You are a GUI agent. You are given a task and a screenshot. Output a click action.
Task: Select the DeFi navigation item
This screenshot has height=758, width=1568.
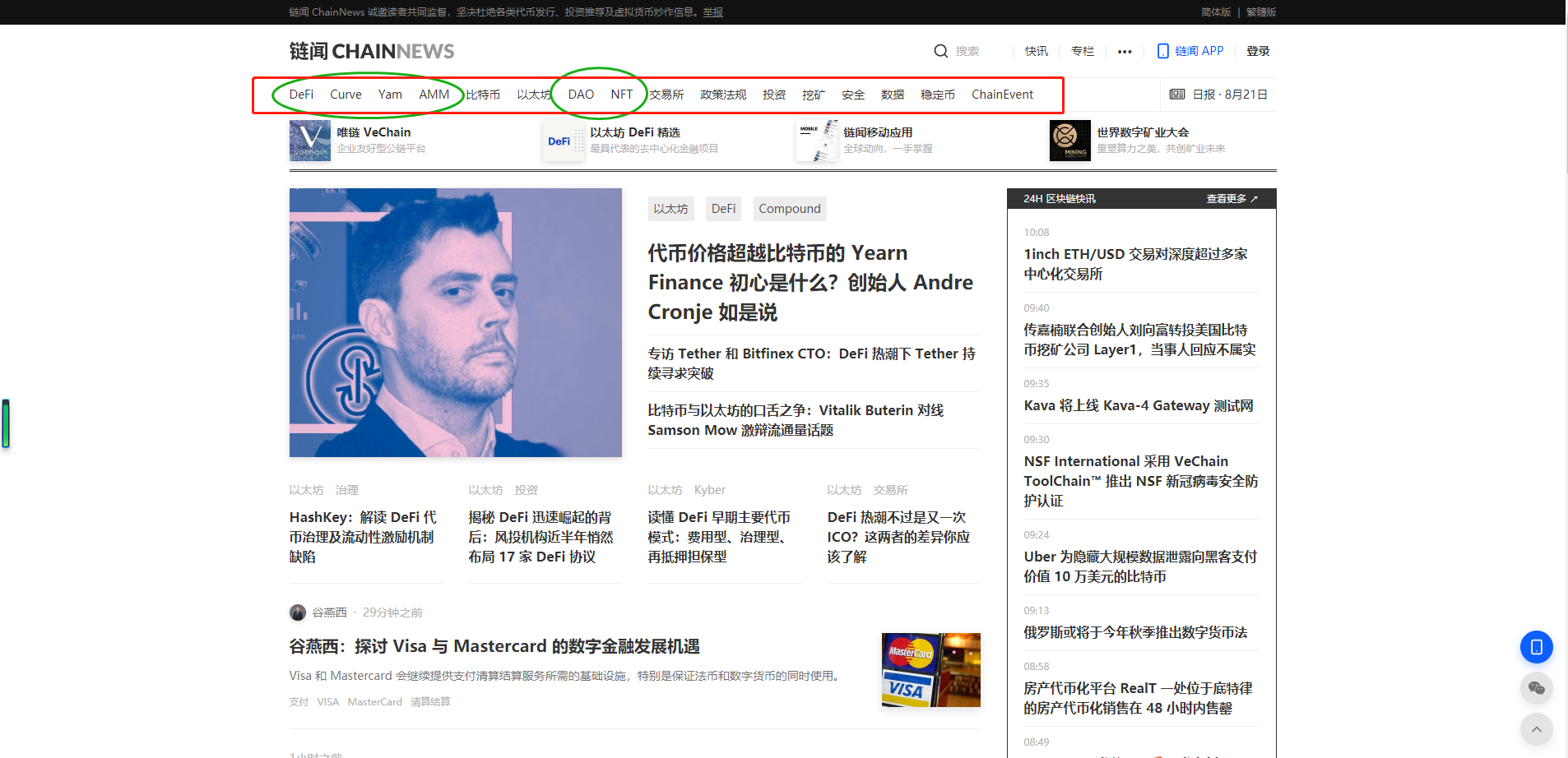pyautogui.click(x=301, y=95)
